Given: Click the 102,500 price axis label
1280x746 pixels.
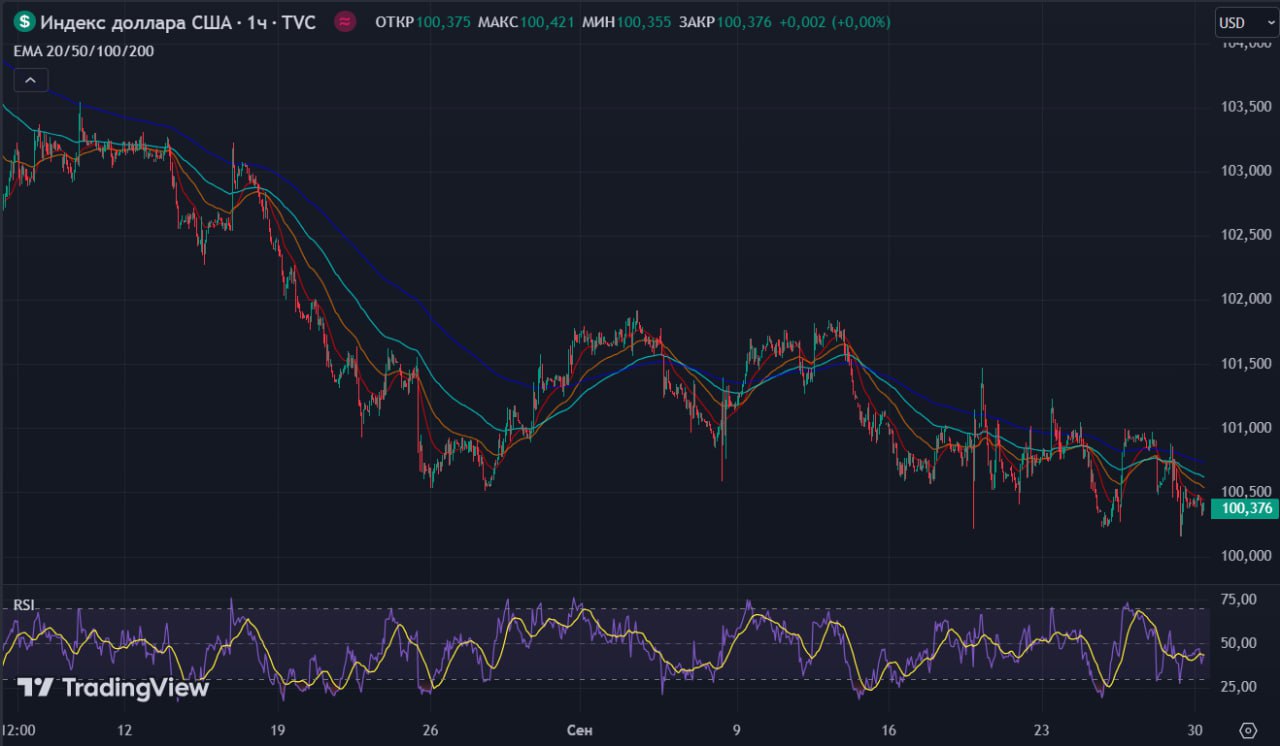Looking at the screenshot, I should tap(1246, 235).
